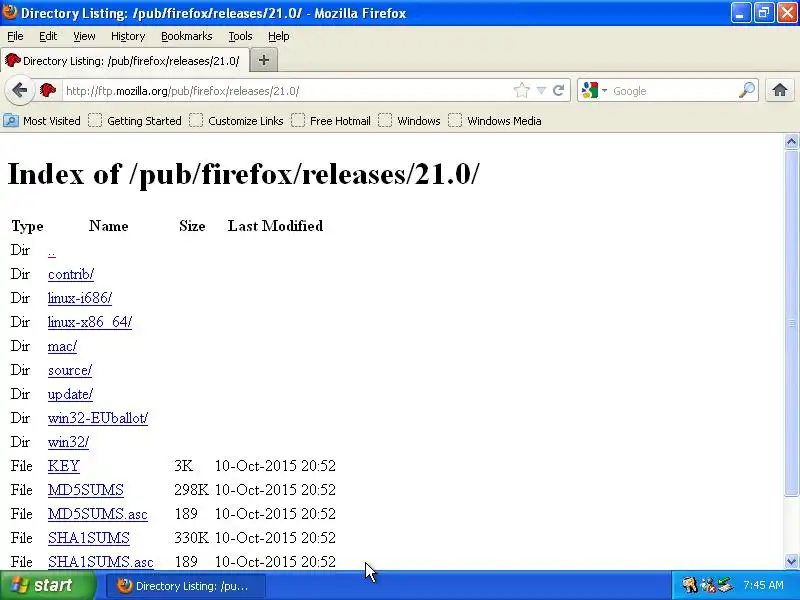
Task: Open the Windows Media bookmark
Action: (495, 121)
